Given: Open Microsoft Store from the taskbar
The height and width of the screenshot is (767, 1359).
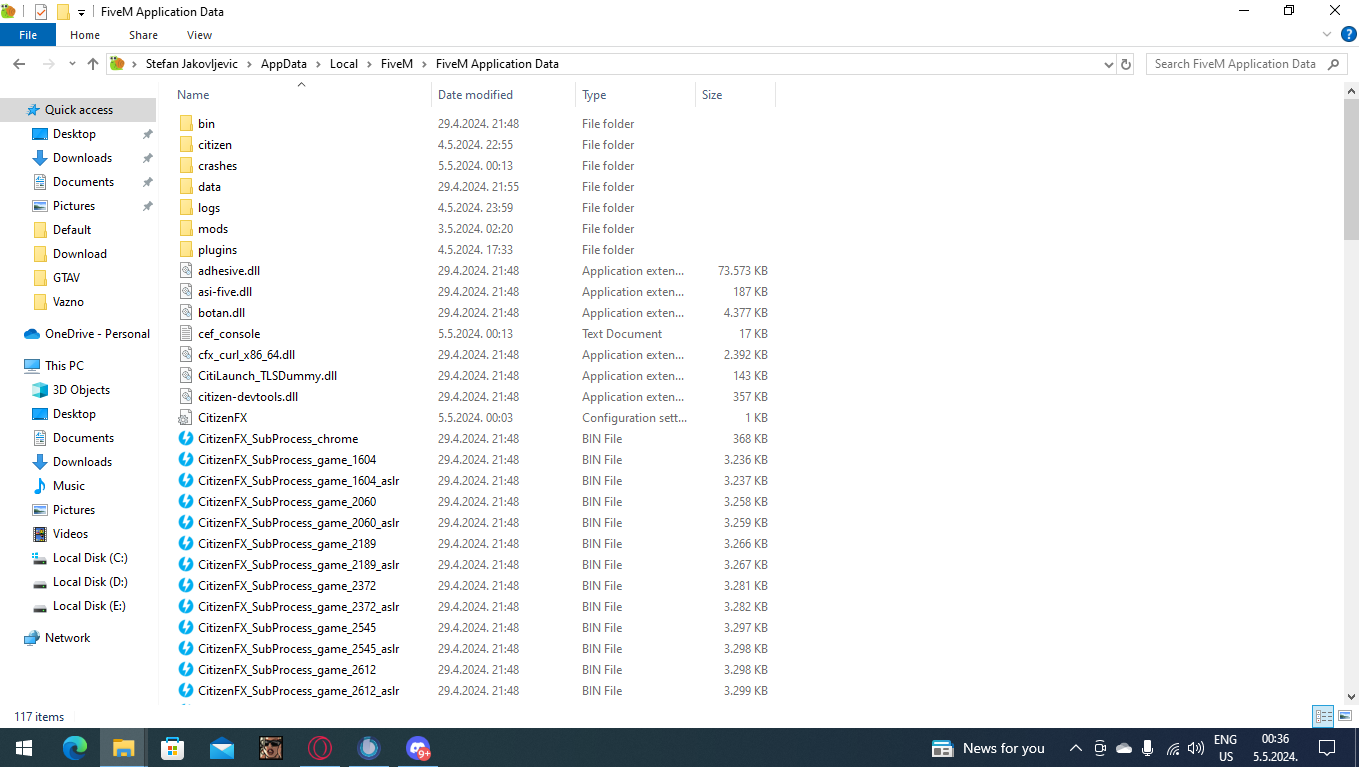Looking at the screenshot, I should (x=172, y=748).
